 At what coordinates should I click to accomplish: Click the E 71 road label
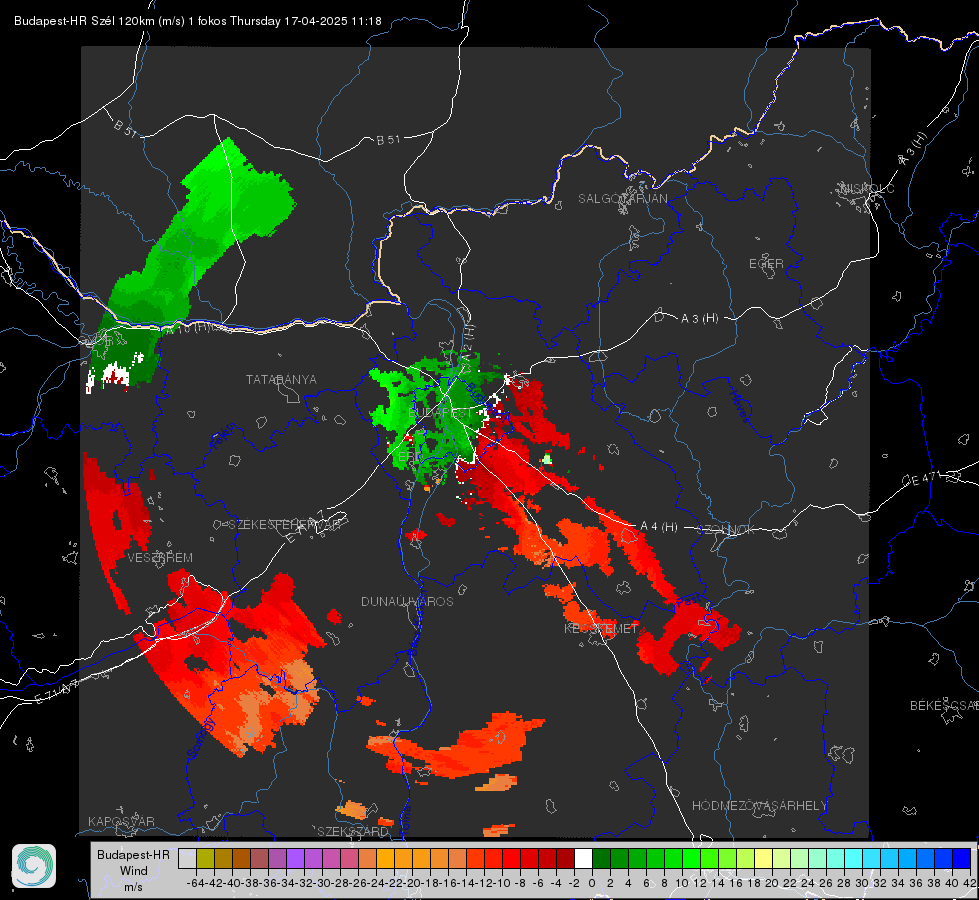(58, 692)
